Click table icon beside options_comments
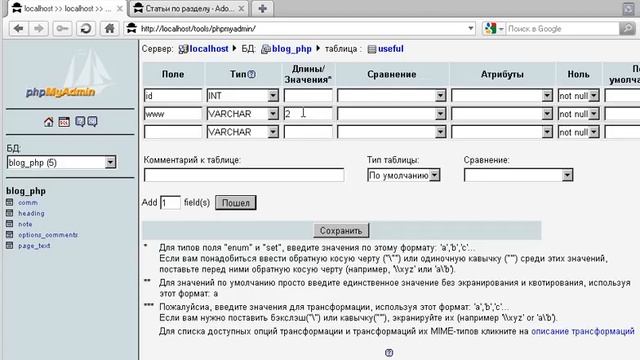The width and height of the screenshot is (640, 360). tap(10, 235)
